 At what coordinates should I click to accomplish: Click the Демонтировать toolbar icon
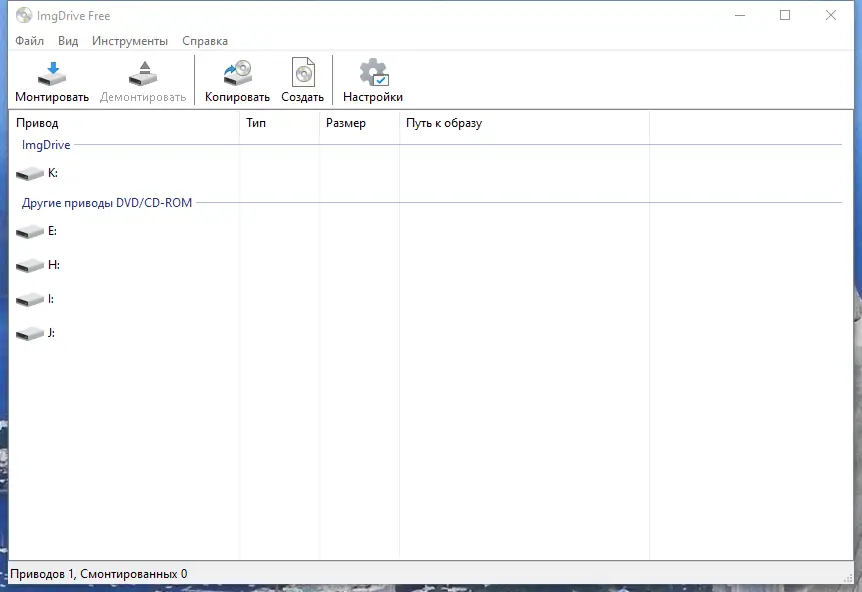pyautogui.click(x=143, y=74)
